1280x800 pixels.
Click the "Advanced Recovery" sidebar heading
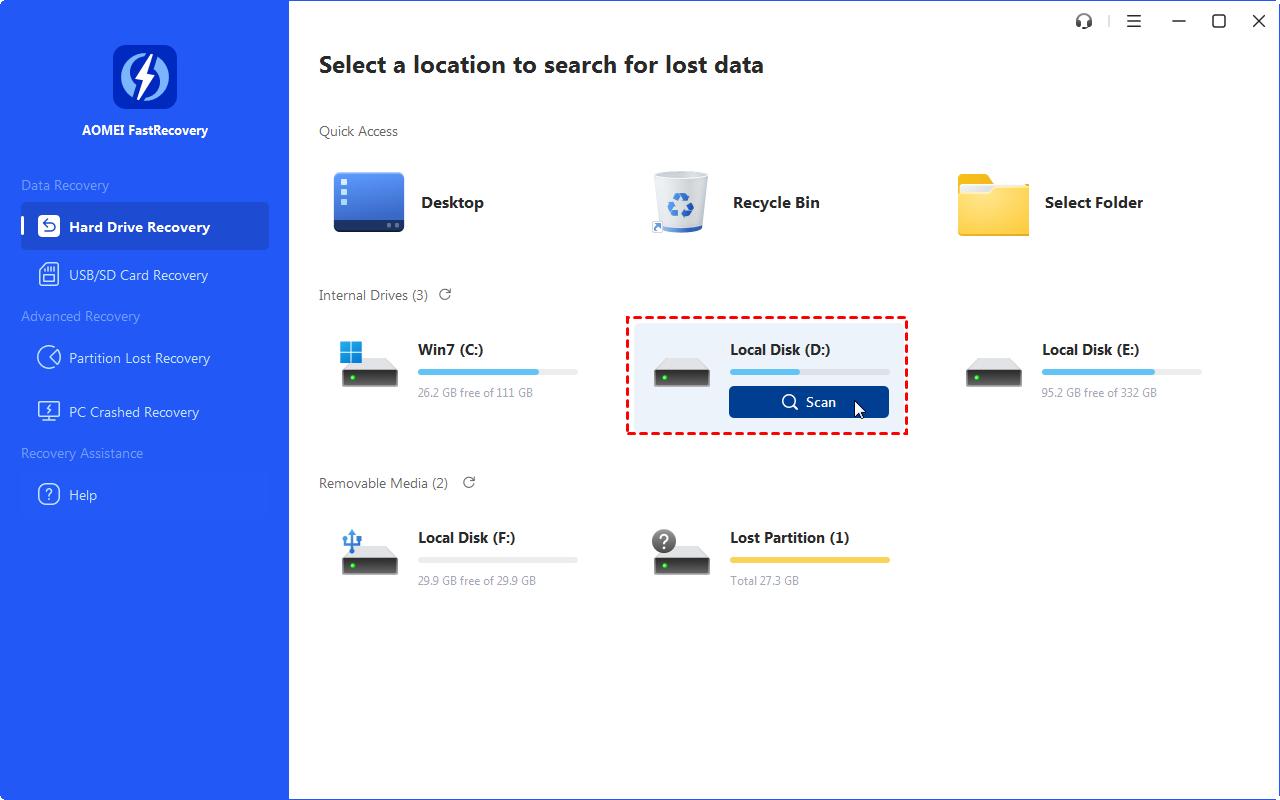click(x=81, y=316)
